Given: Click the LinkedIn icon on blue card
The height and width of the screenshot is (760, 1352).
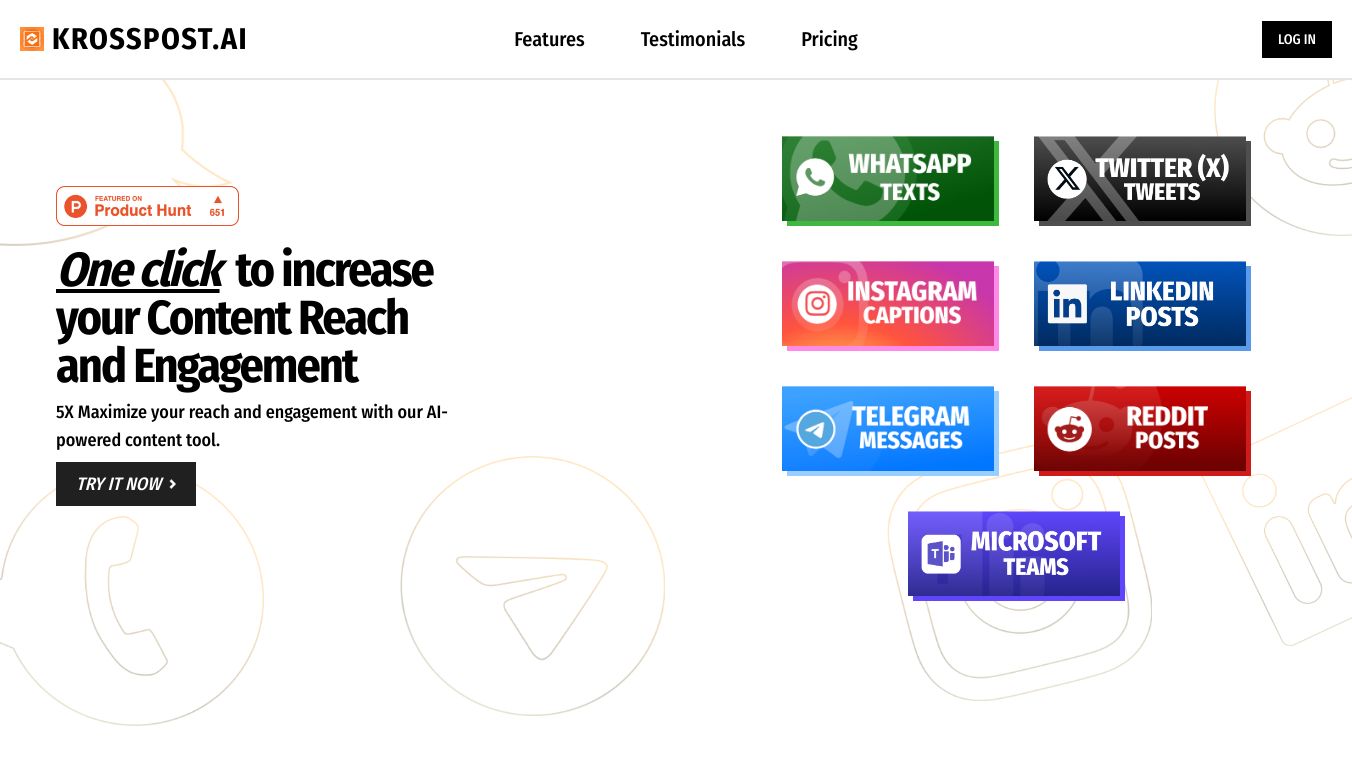Looking at the screenshot, I should coord(1067,304).
